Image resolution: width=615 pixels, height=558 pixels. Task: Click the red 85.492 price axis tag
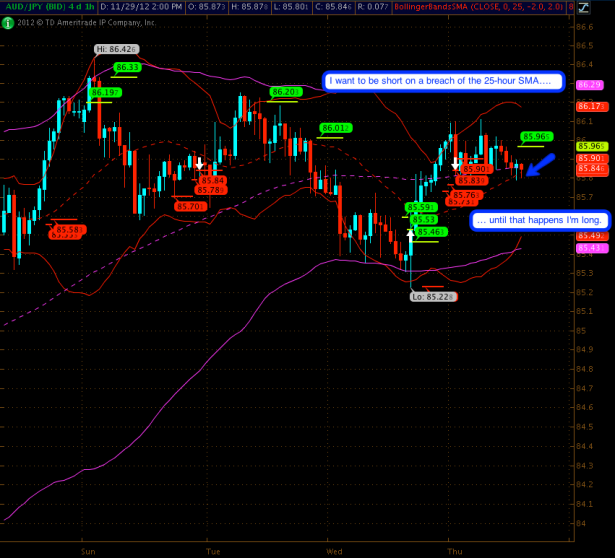(x=592, y=235)
